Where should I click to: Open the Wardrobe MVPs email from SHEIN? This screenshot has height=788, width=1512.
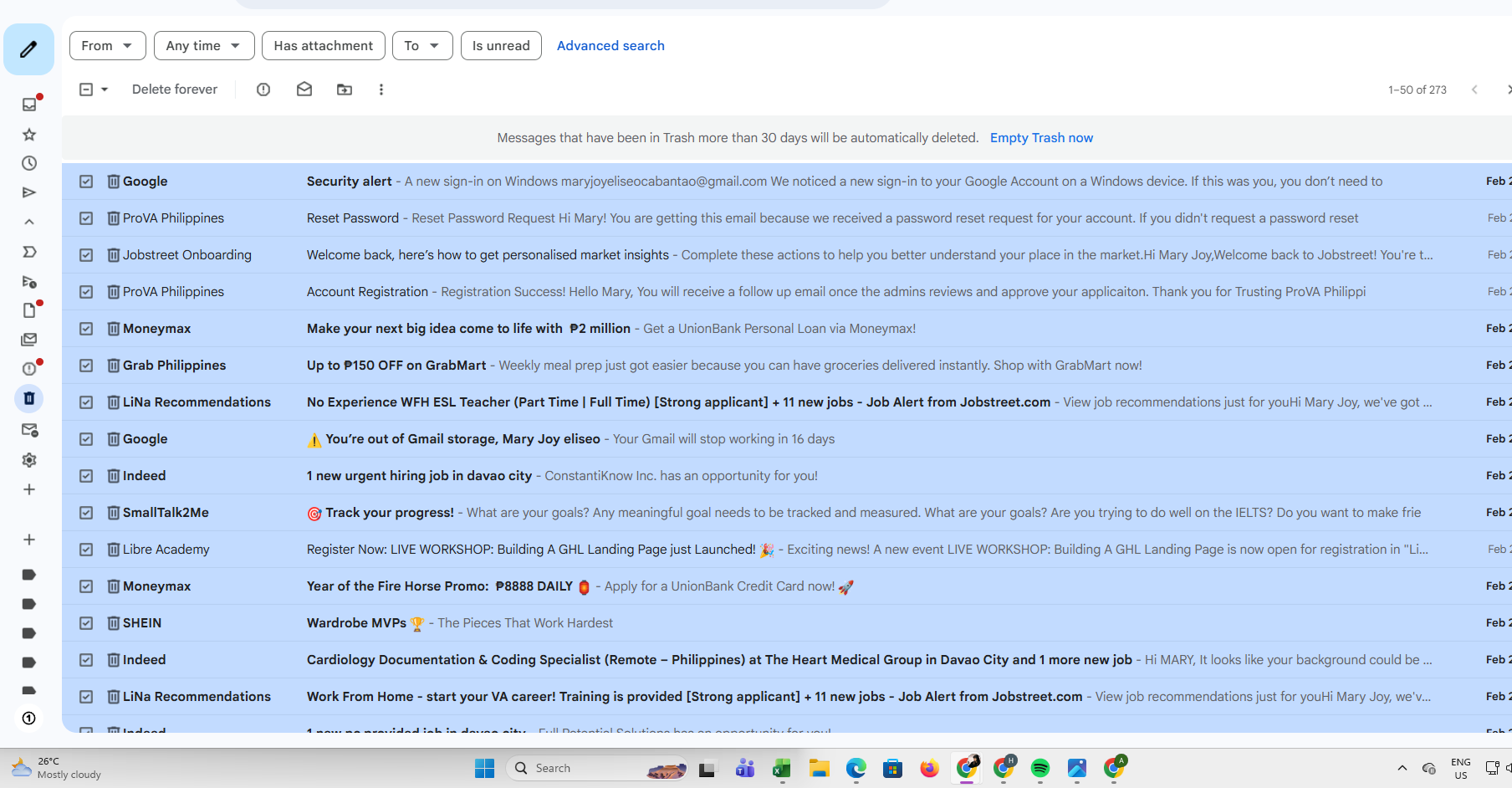point(787,623)
